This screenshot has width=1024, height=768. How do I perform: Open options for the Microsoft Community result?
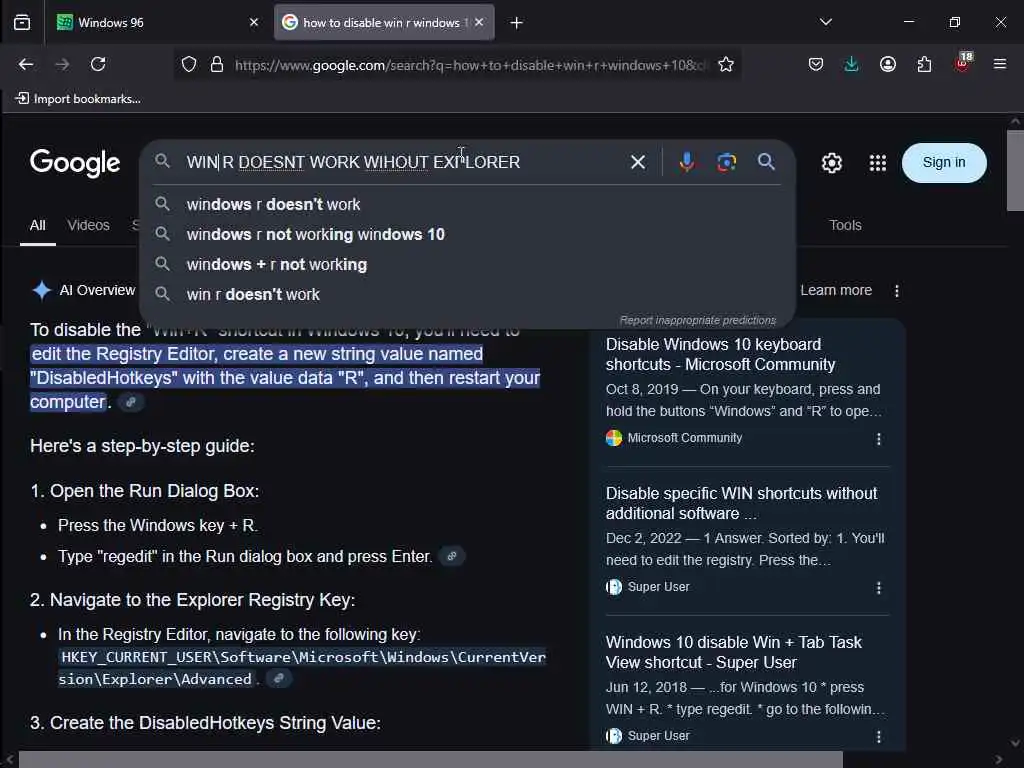pyautogui.click(x=878, y=439)
